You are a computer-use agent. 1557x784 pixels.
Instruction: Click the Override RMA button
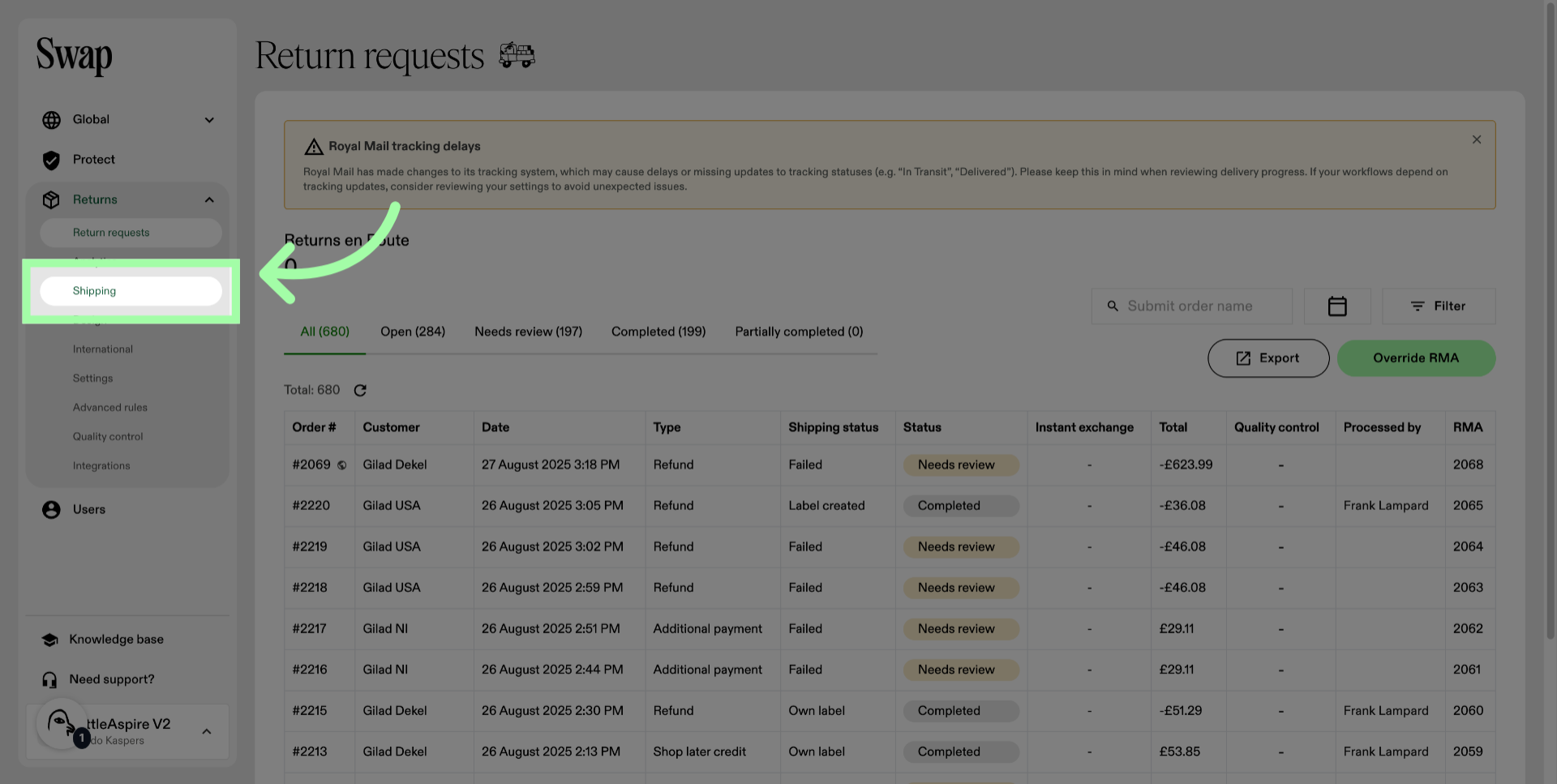click(1416, 358)
